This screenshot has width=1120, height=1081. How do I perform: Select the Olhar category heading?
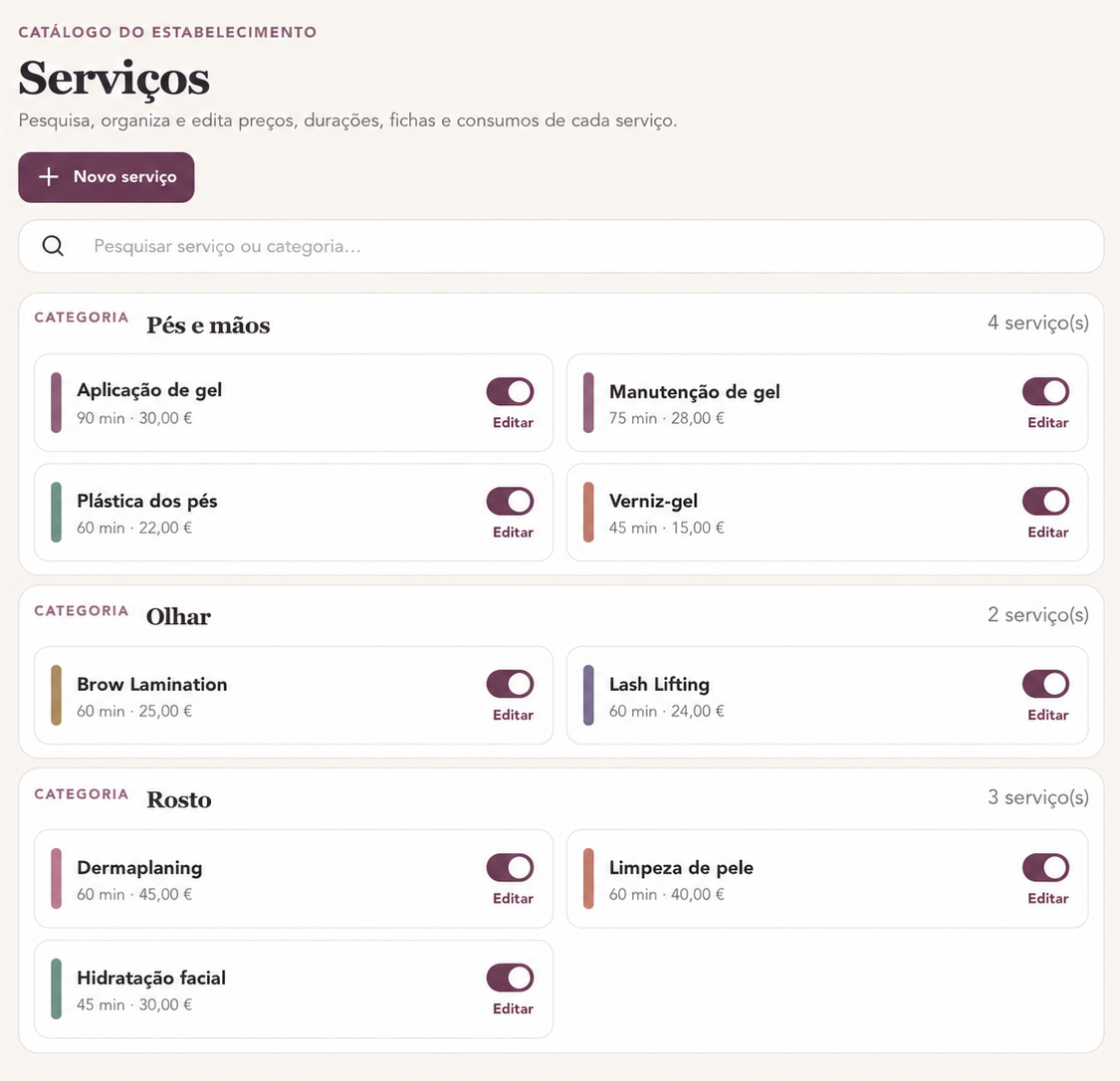tap(178, 617)
